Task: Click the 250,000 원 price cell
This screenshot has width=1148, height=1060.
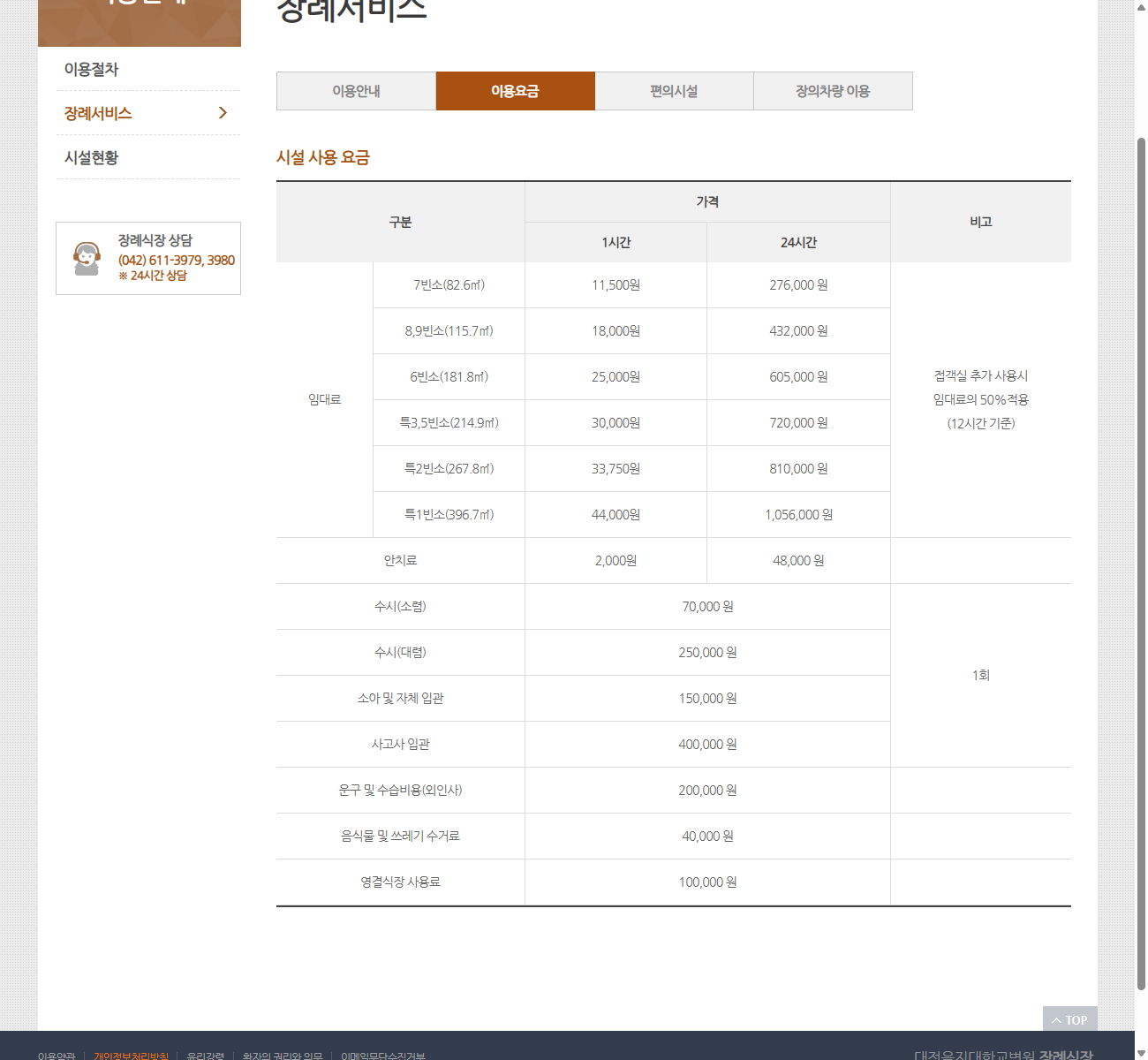Action: [x=707, y=652]
